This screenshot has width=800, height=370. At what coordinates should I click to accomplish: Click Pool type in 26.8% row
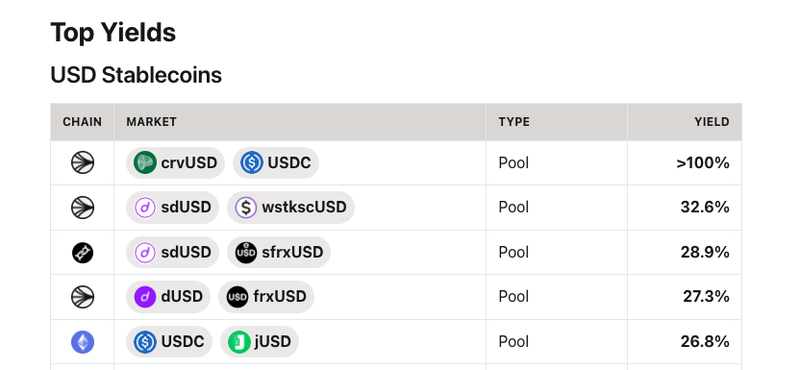[x=514, y=341]
